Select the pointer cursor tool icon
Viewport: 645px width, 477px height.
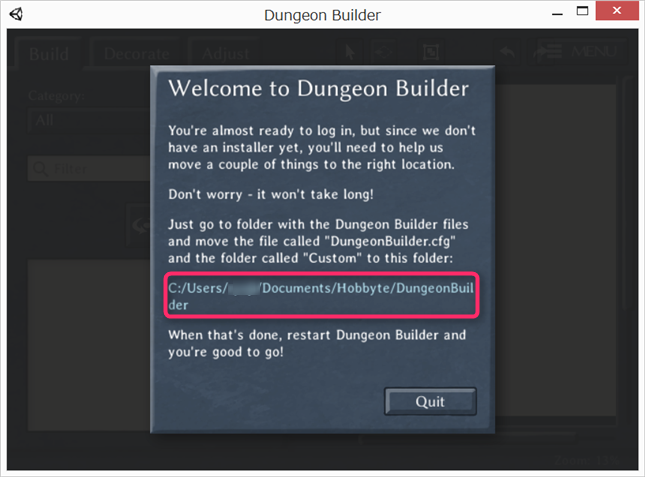coord(350,53)
